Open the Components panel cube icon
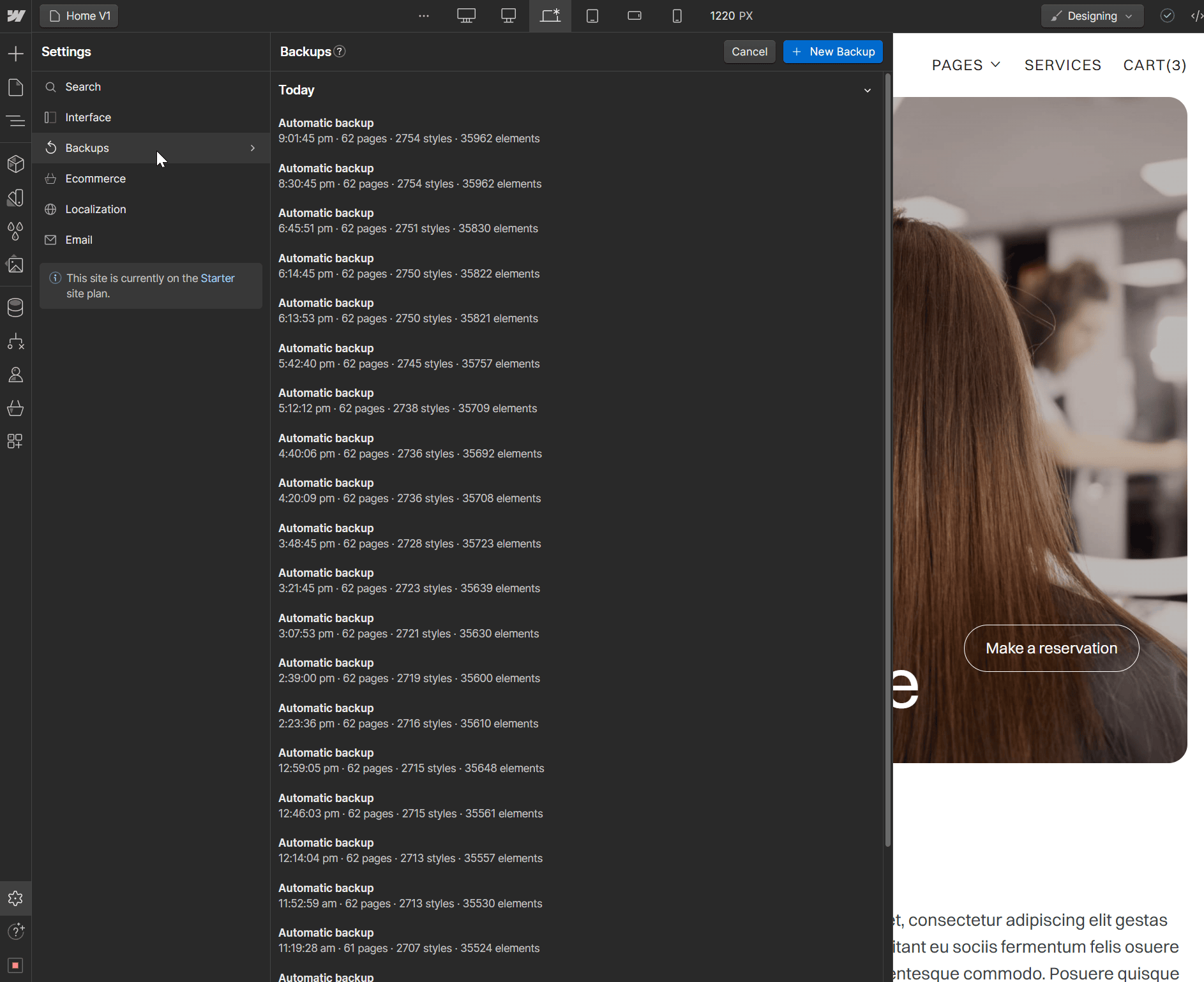1204x982 pixels. coord(16,164)
